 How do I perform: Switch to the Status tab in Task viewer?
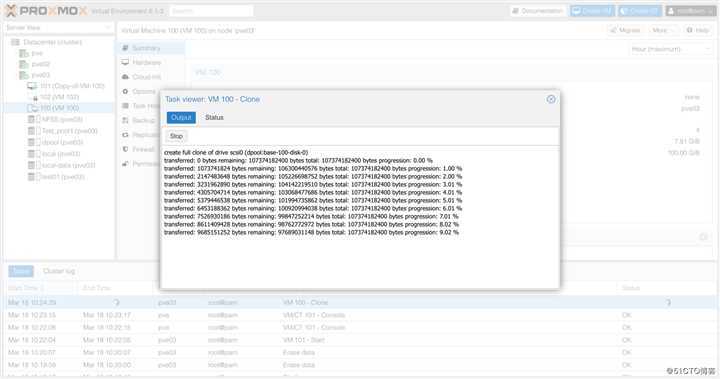pos(214,118)
